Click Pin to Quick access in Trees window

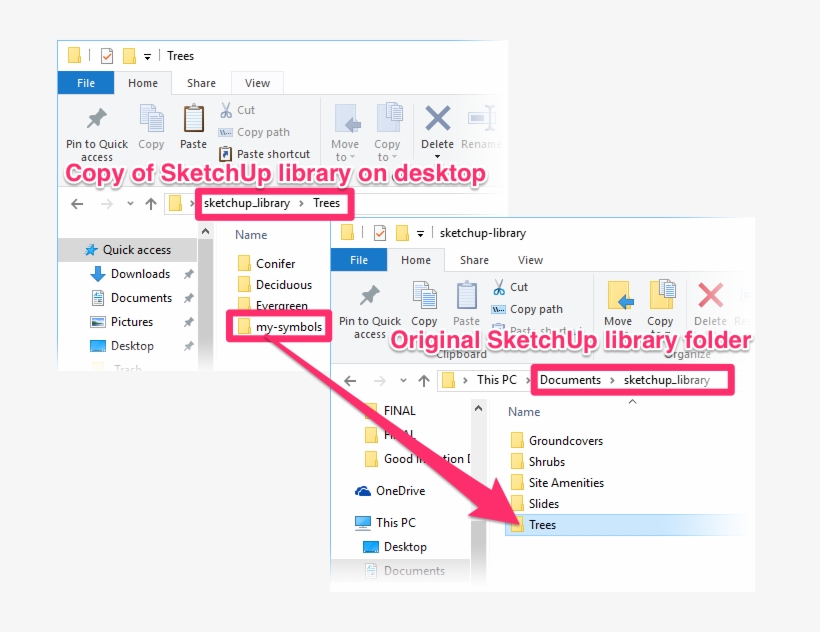pyautogui.click(x=97, y=134)
